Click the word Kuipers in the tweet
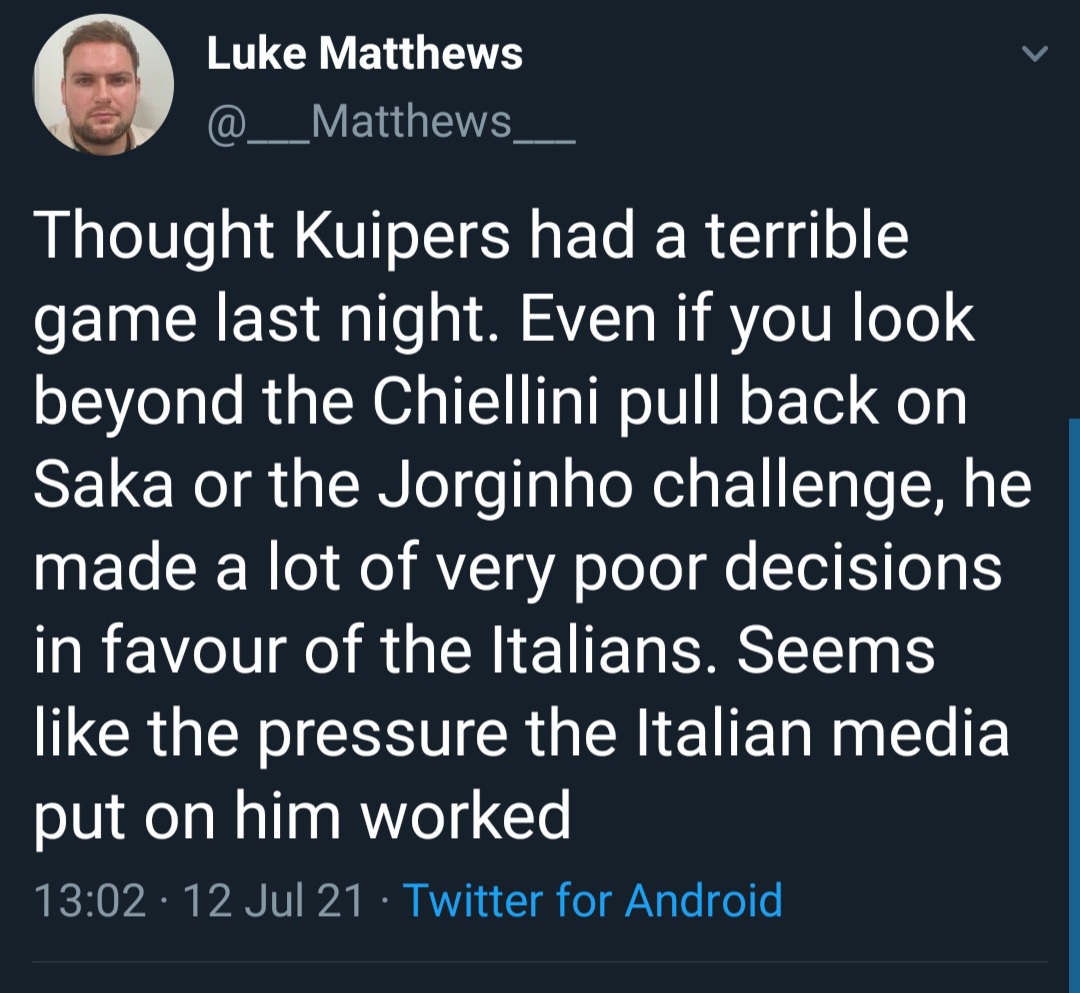This screenshot has width=1080, height=993. pos(403,238)
